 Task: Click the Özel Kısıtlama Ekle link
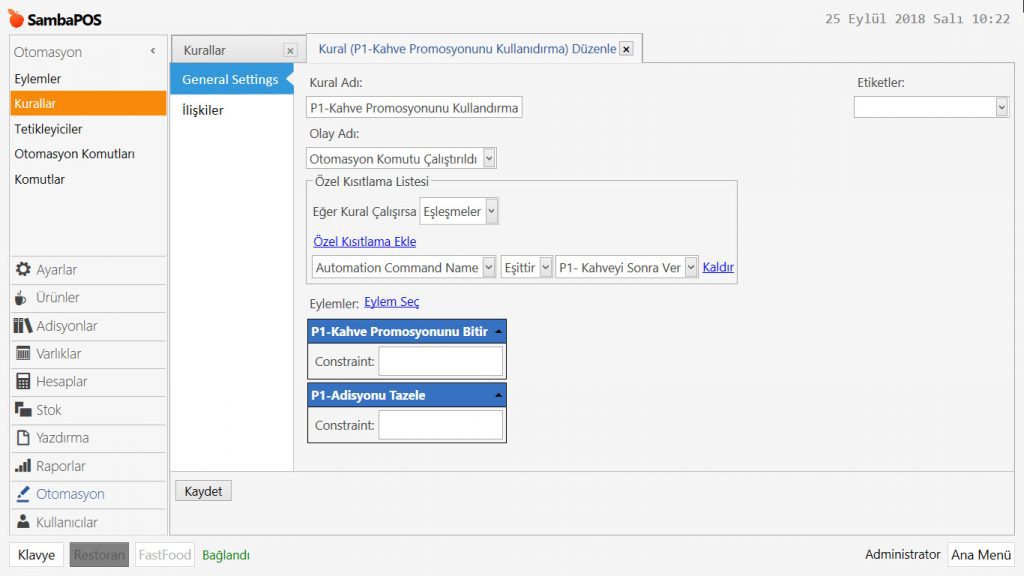[364, 242]
